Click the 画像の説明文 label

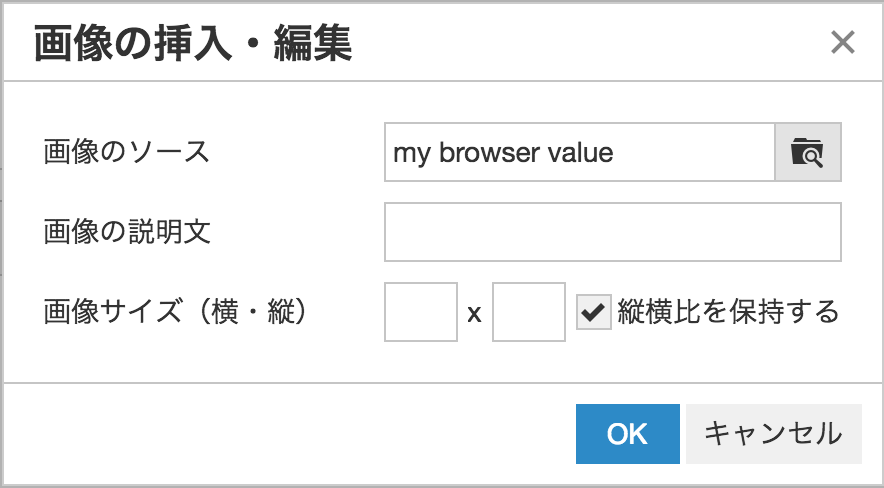pos(127,232)
